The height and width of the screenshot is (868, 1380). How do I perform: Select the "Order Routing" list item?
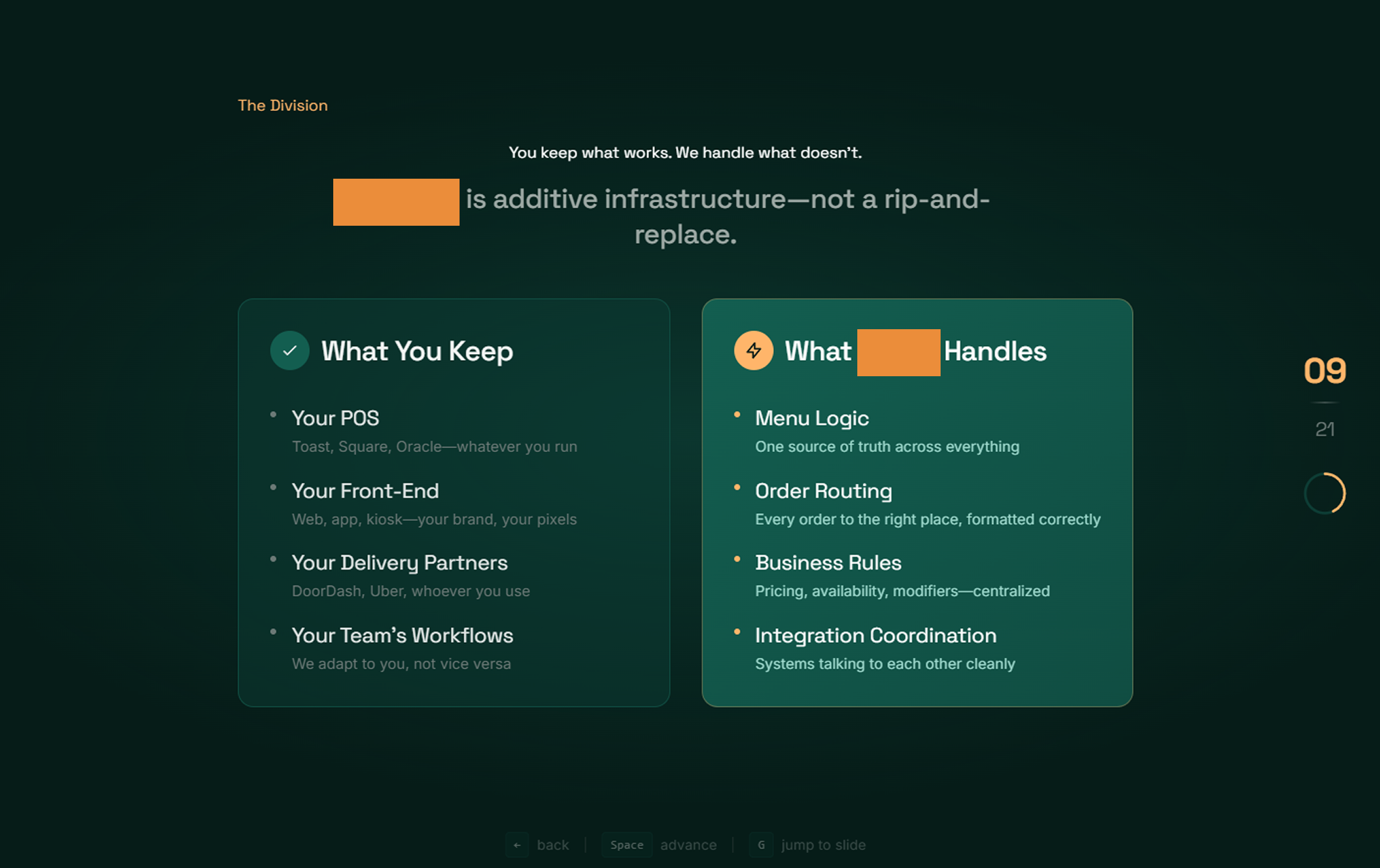point(823,491)
